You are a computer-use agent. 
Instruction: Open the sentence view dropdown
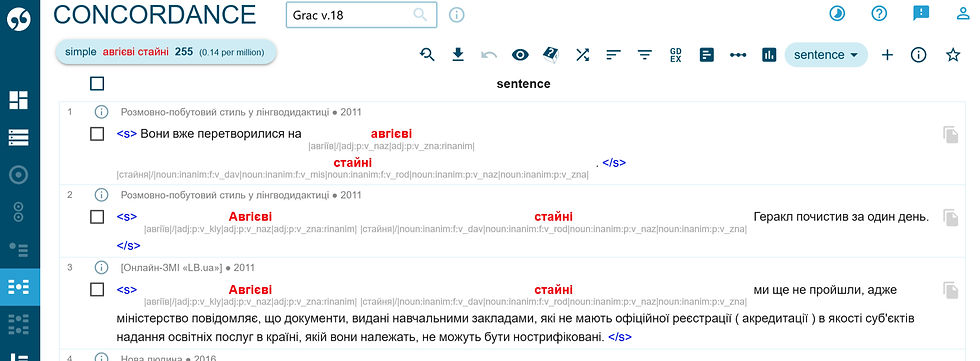pos(826,55)
